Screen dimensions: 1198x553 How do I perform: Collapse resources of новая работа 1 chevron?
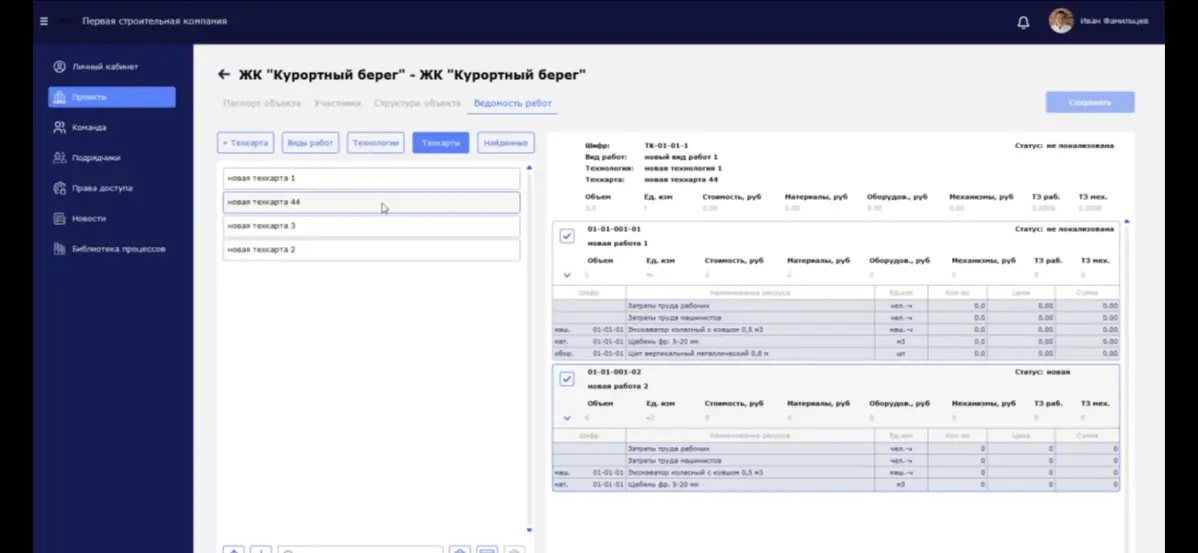click(x=567, y=275)
